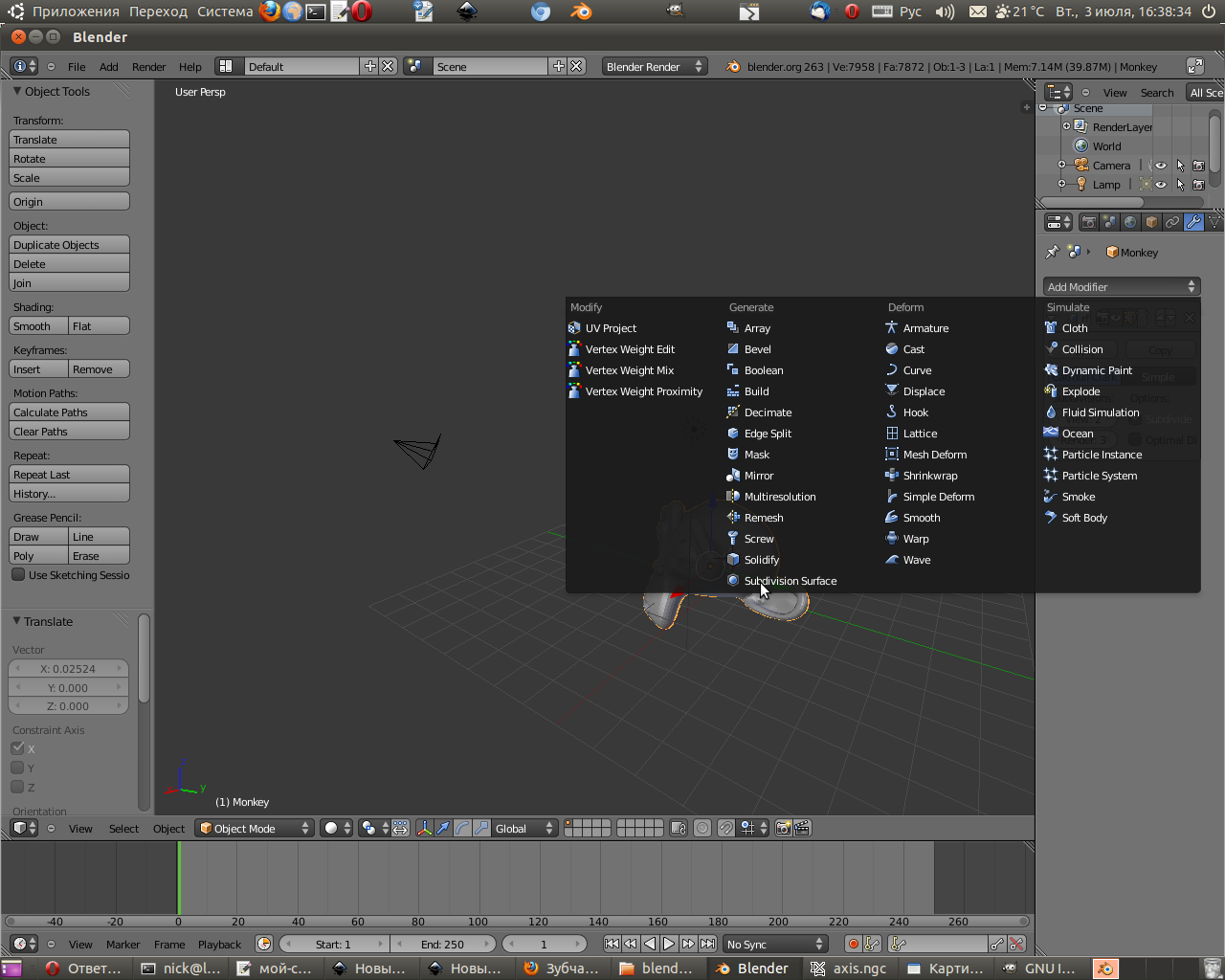Toggle the Z constraint axis checkbox

(x=17, y=787)
